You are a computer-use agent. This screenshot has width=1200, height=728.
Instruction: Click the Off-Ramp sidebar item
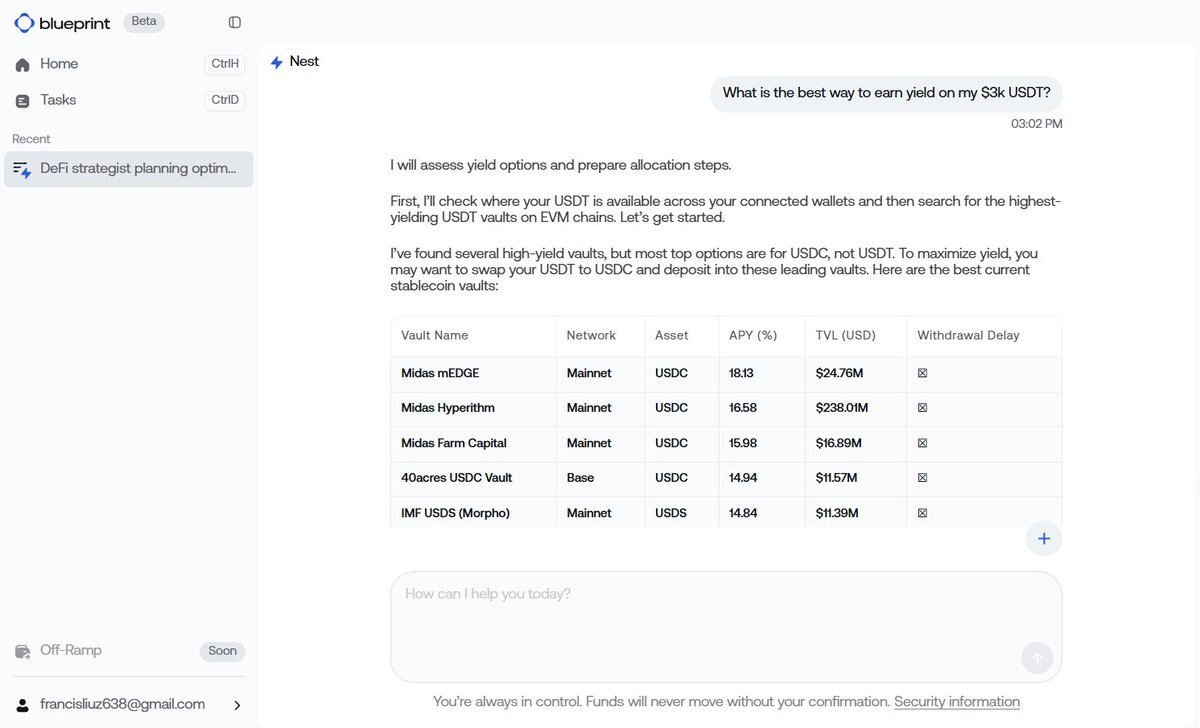point(129,651)
